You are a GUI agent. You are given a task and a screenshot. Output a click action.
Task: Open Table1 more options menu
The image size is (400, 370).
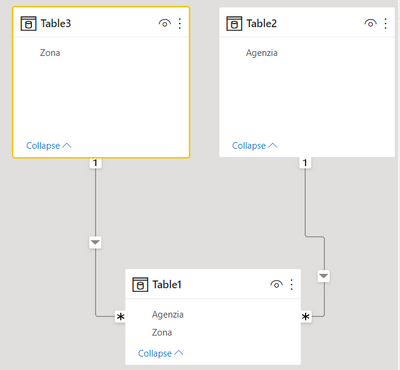[291, 284]
